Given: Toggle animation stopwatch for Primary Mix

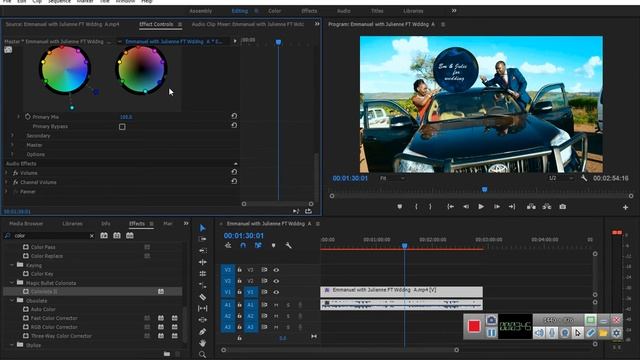Looking at the screenshot, I should point(28,117).
